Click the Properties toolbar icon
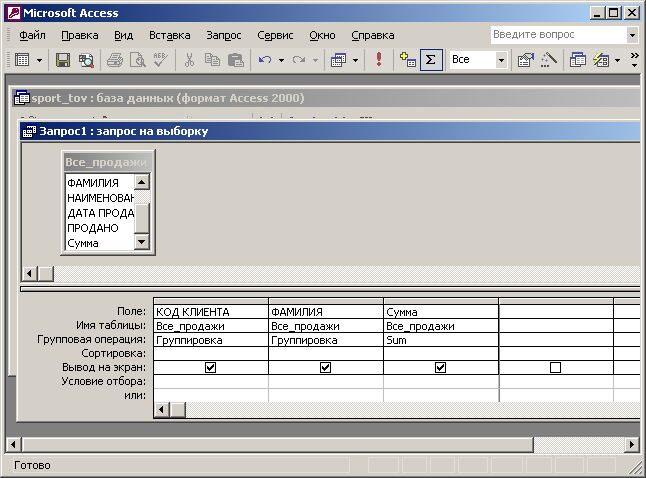The width and height of the screenshot is (646, 478). [x=526, y=60]
